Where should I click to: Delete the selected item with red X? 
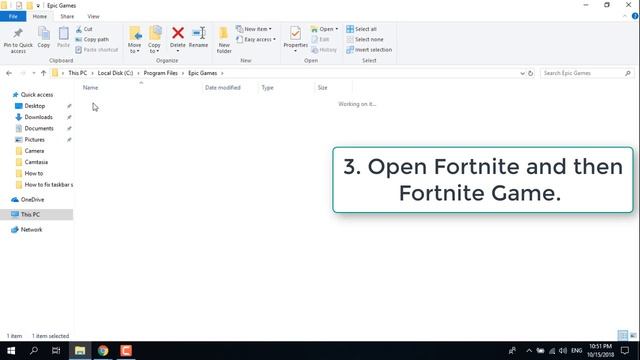point(178,39)
